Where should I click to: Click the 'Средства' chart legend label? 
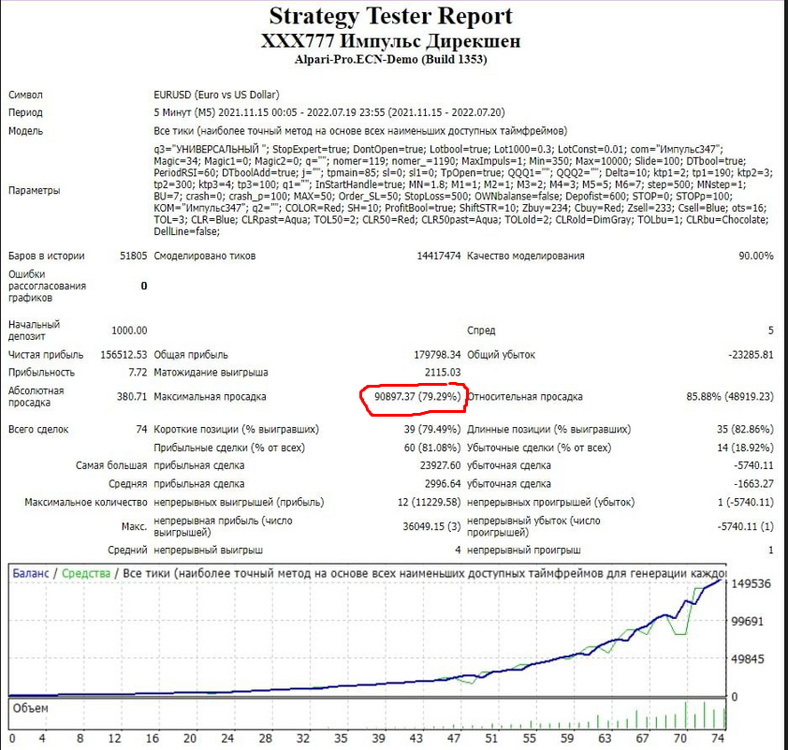click(86, 573)
